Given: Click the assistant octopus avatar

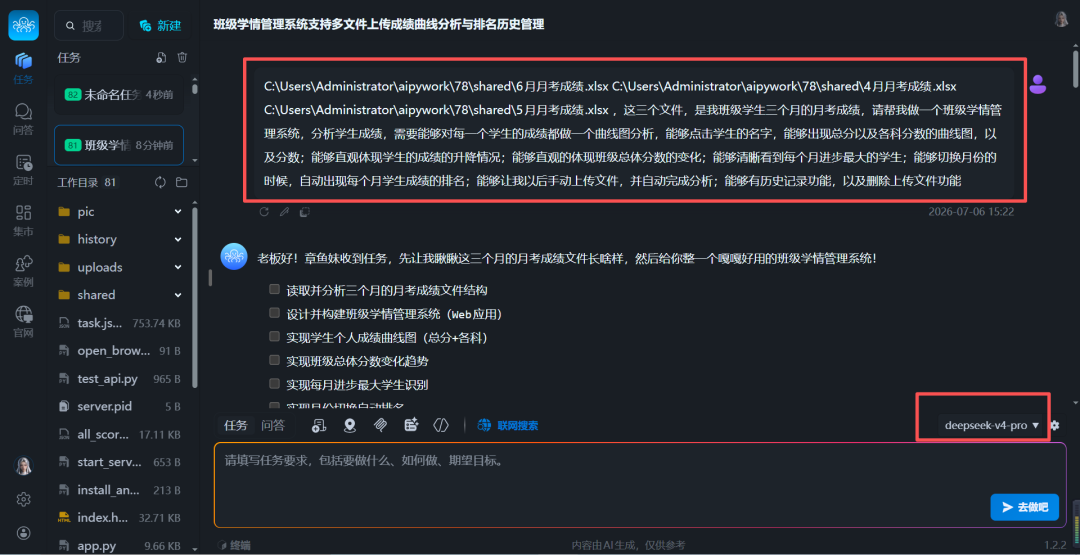Looking at the screenshot, I should (233, 256).
